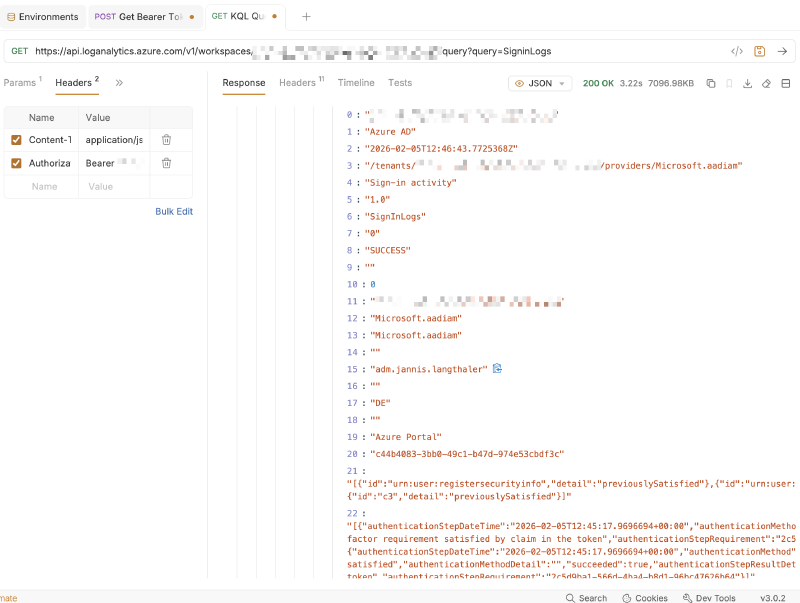Copy the response body to clipboard
The width and height of the screenshot is (800, 603).
coord(711,84)
